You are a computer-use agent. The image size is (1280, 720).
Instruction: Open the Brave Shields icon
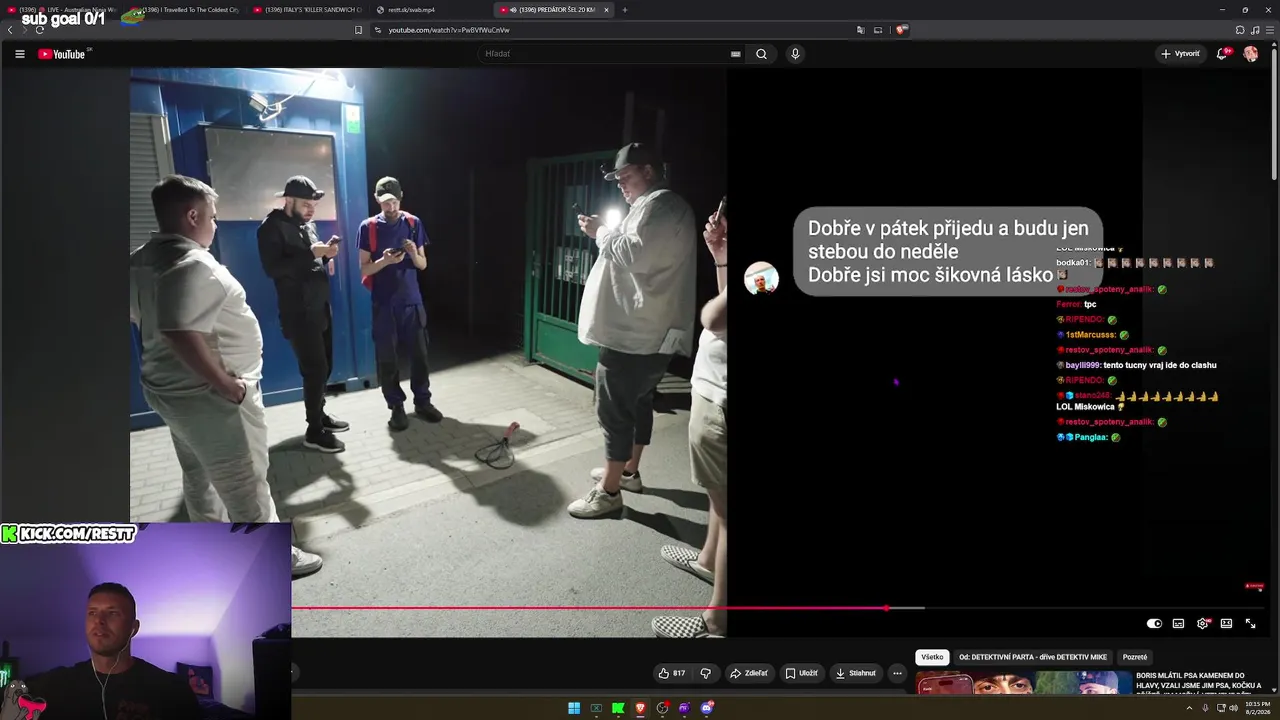pos(901,30)
